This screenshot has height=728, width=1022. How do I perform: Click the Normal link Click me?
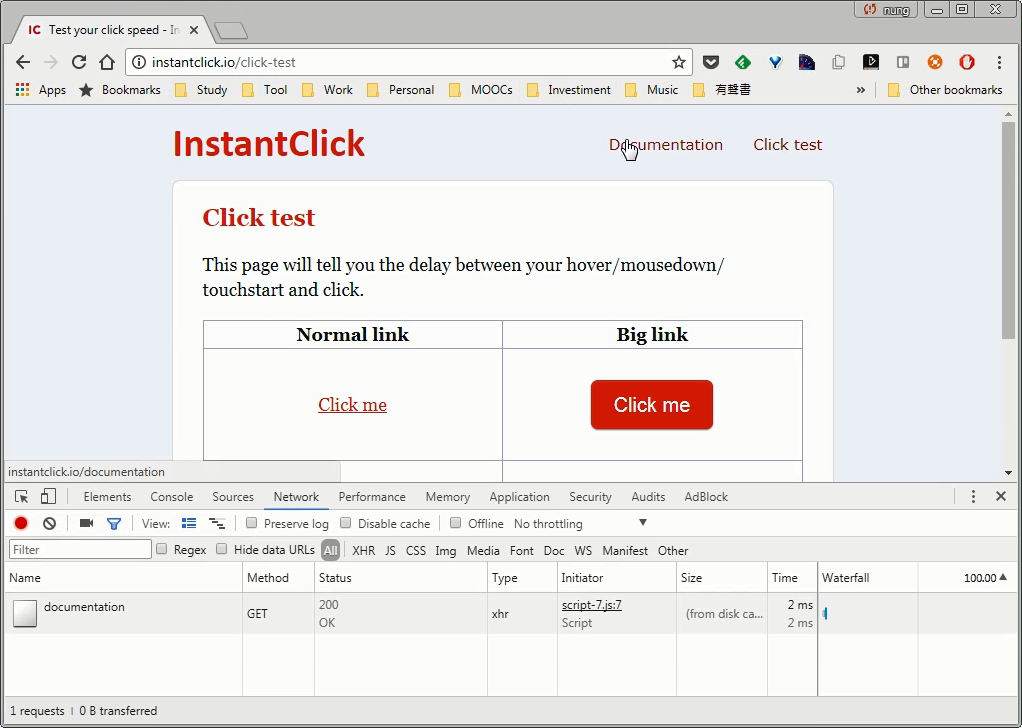pyautogui.click(x=352, y=405)
